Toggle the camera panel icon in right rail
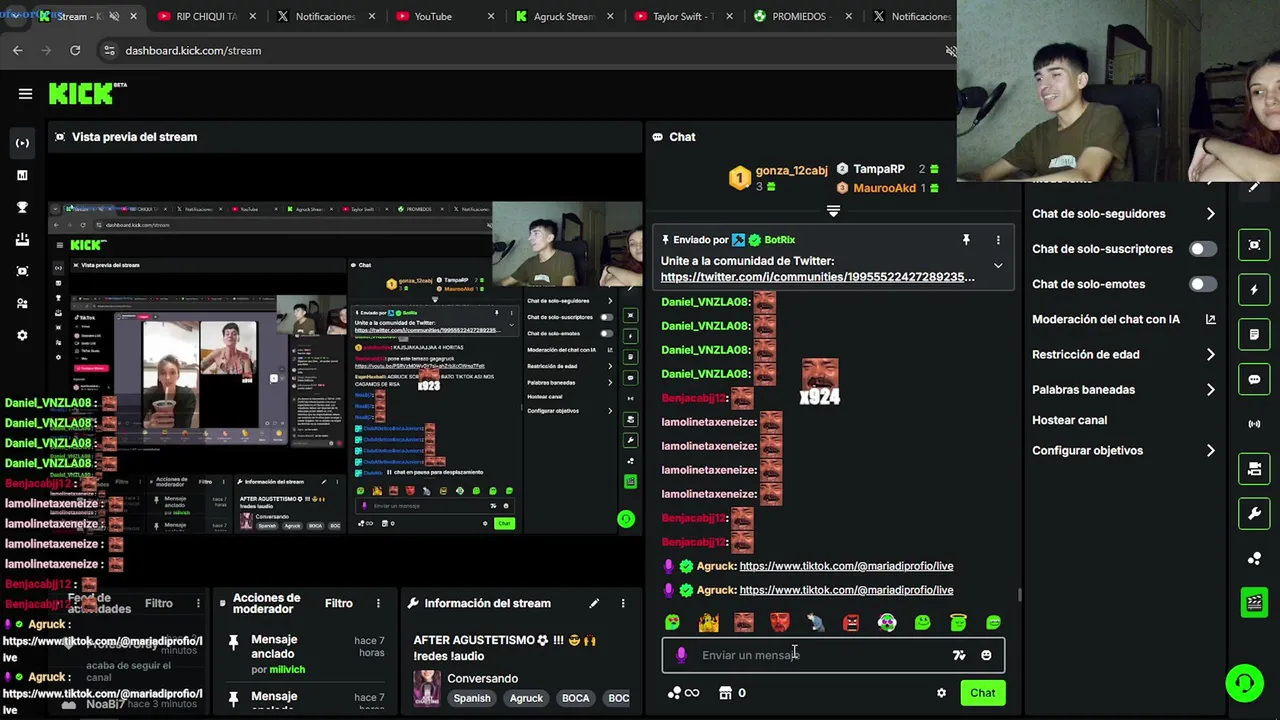The height and width of the screenshot is (720, 1280). click(x=1254, y=469)
